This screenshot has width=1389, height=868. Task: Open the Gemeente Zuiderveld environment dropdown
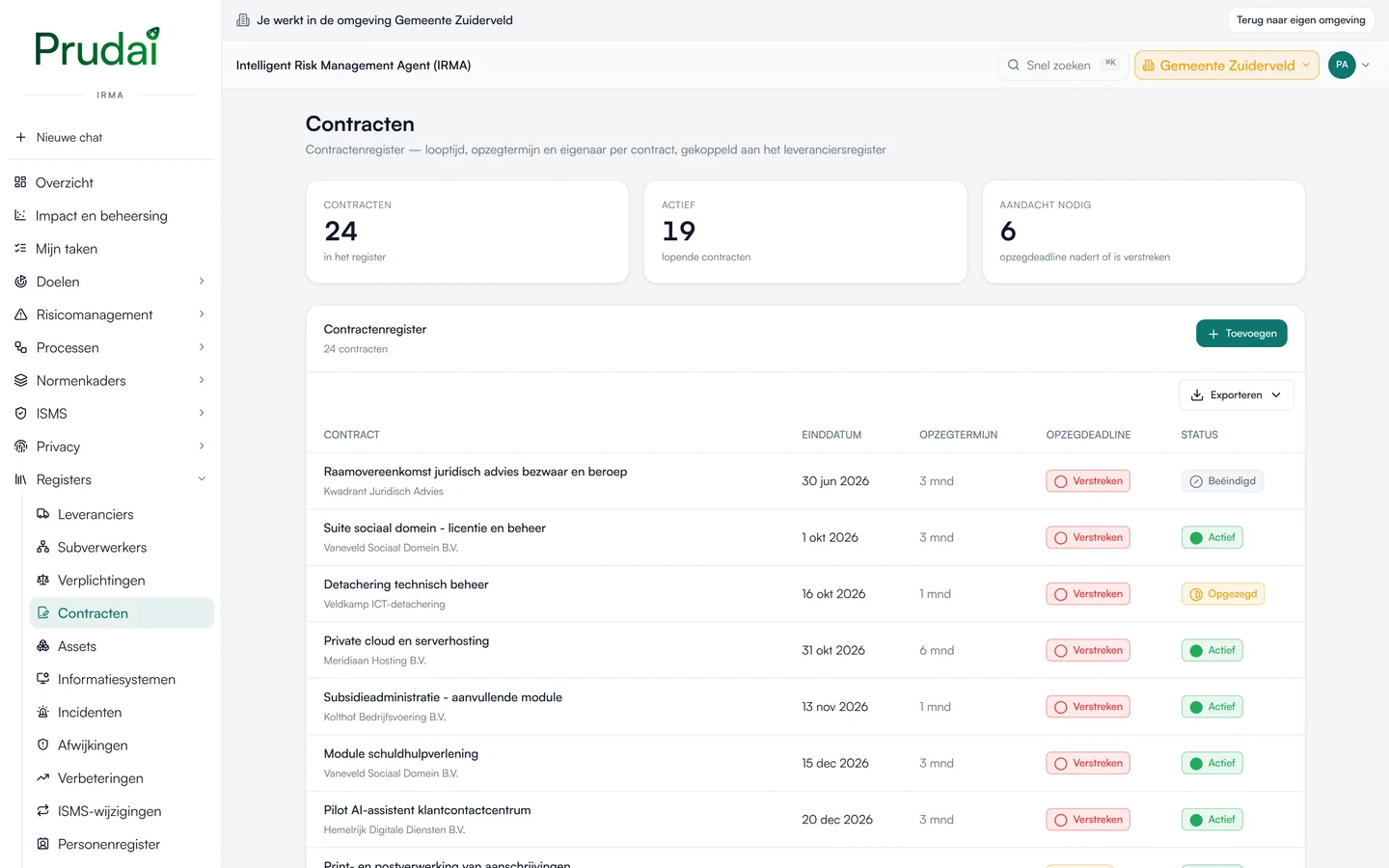click(1227, 65)
